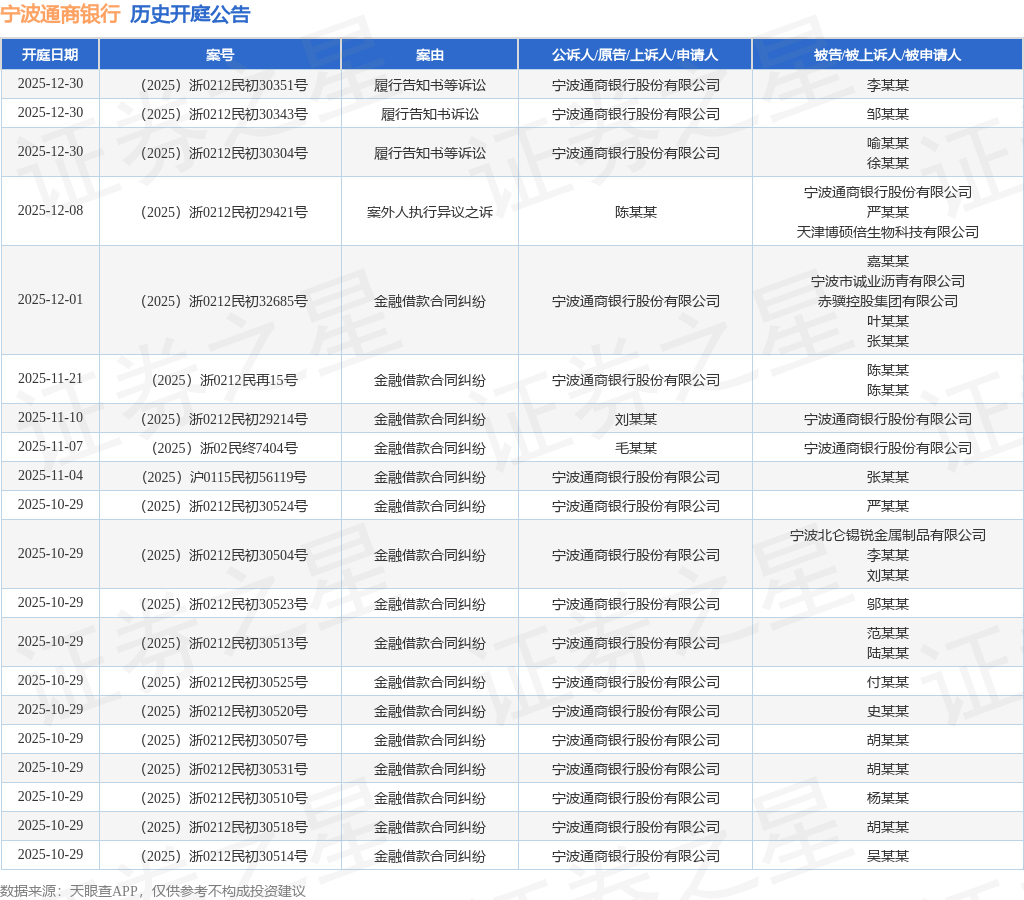Click defendant 宁波市诚业沥青有限公司
Viewport: 1024px width, 900px height.
click(888, 281)
